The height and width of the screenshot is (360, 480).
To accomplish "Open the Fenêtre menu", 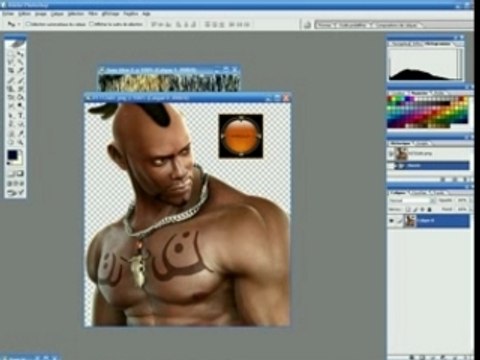I will tap(131, 14).
